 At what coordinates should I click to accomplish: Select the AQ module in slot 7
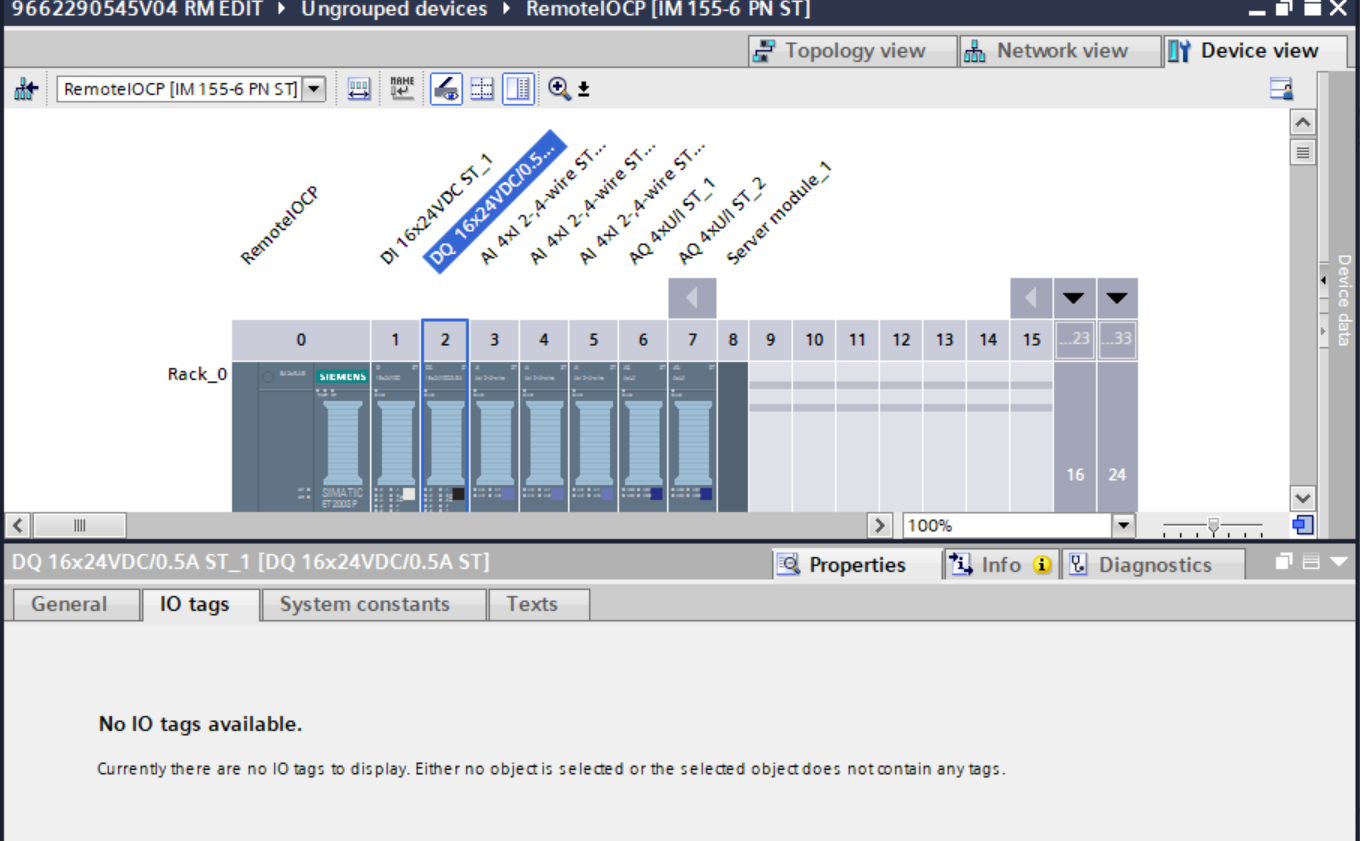point(692,437)
